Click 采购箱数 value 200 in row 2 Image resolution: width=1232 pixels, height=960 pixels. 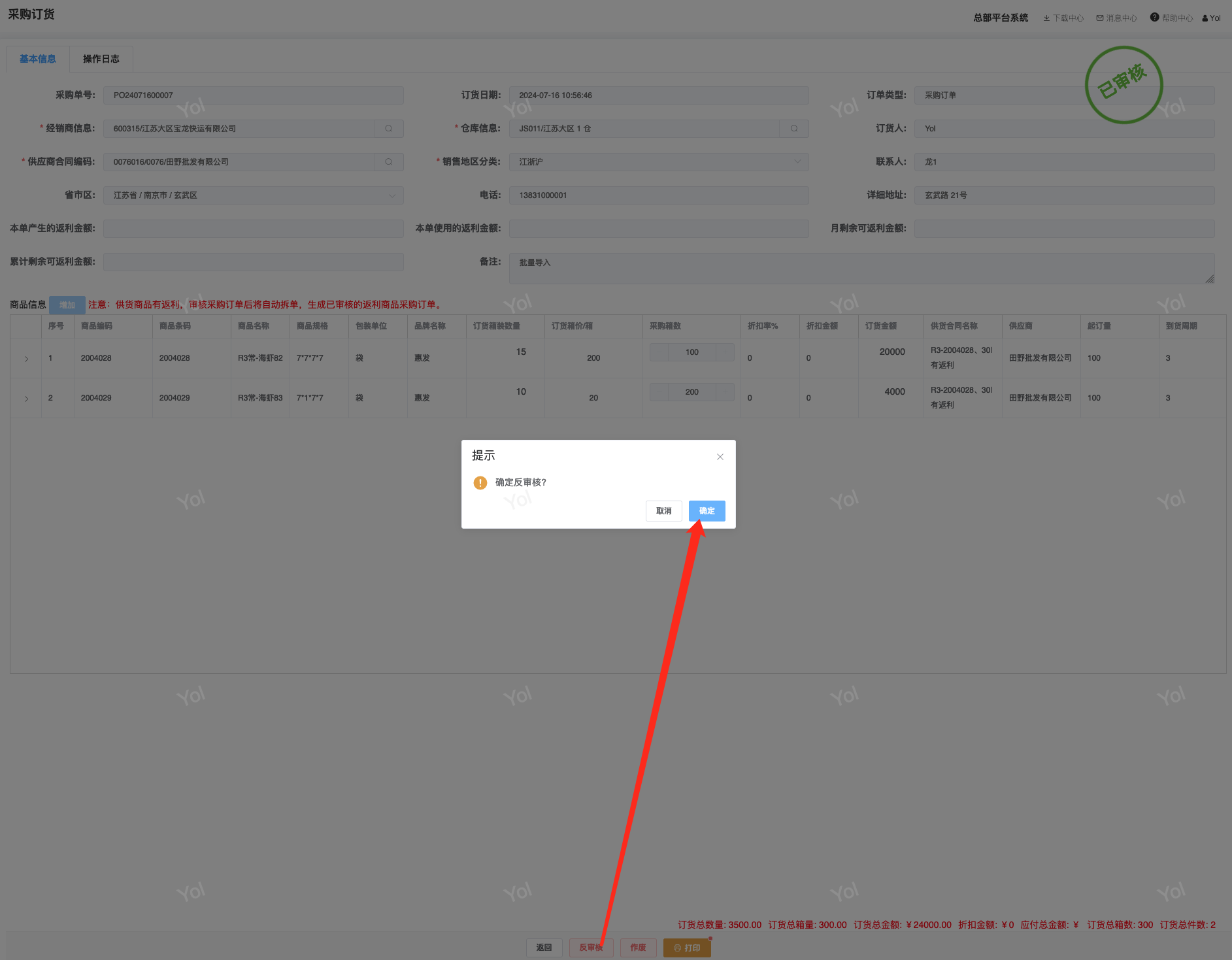pos(692,392)
